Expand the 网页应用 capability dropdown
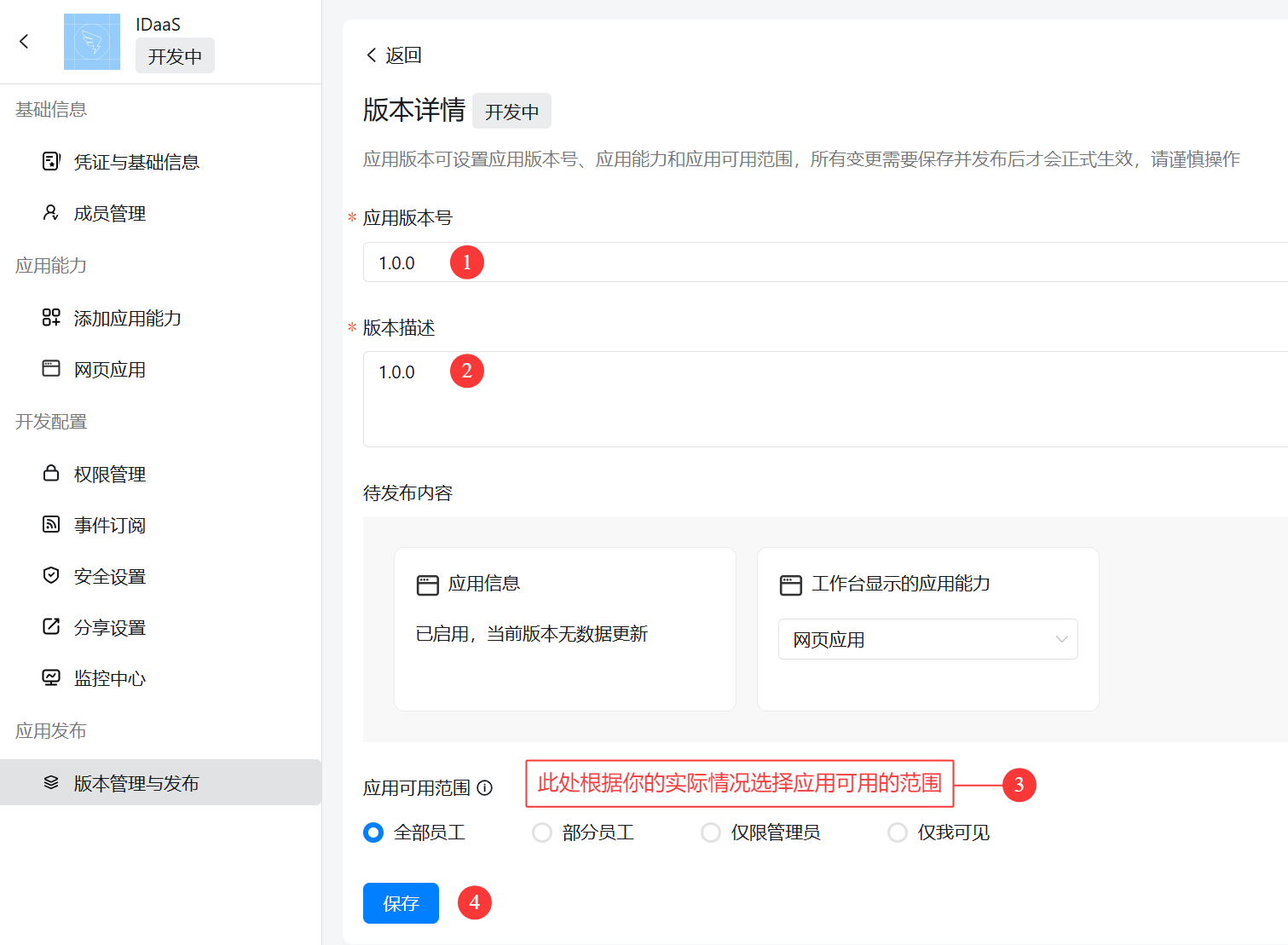This screenshot has width=1288, height=945. click(x=927, y=639)
